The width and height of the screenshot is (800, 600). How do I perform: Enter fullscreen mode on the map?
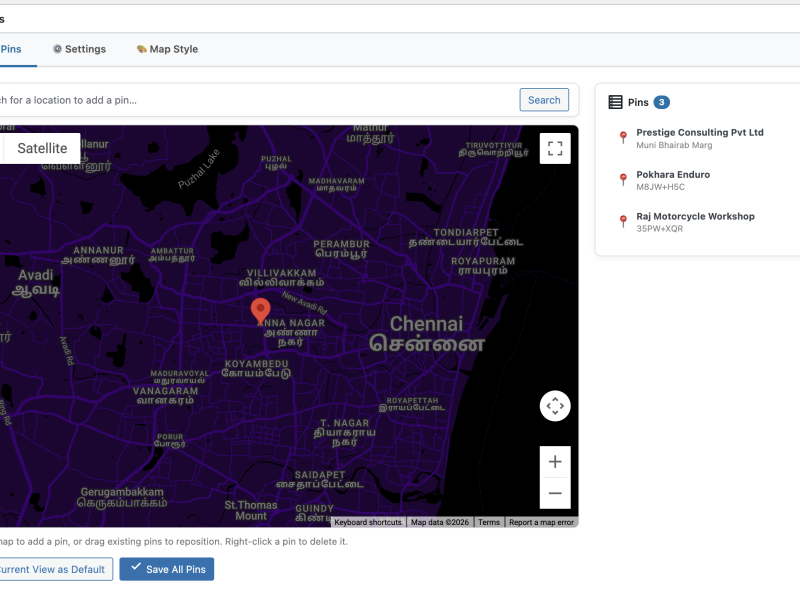pyautogui.click(x=555, y=148)
